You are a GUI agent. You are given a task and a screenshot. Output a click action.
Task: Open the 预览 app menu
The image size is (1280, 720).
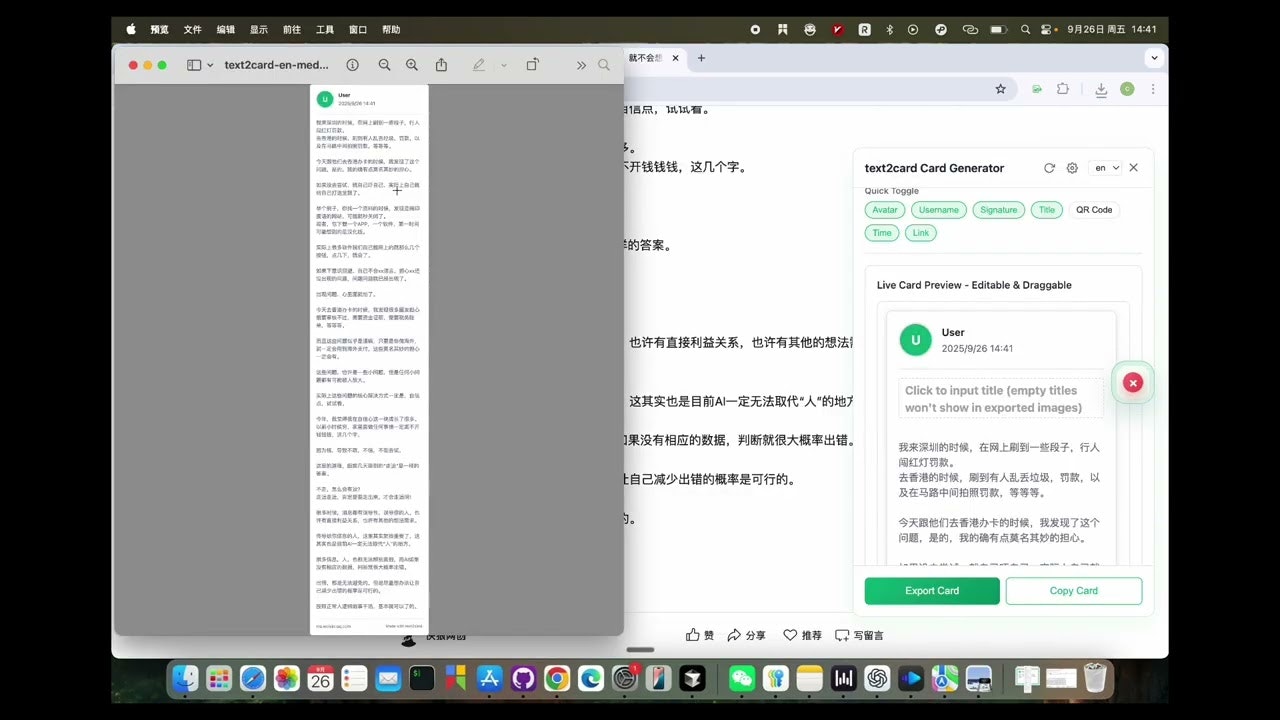(x=160, y=30)
